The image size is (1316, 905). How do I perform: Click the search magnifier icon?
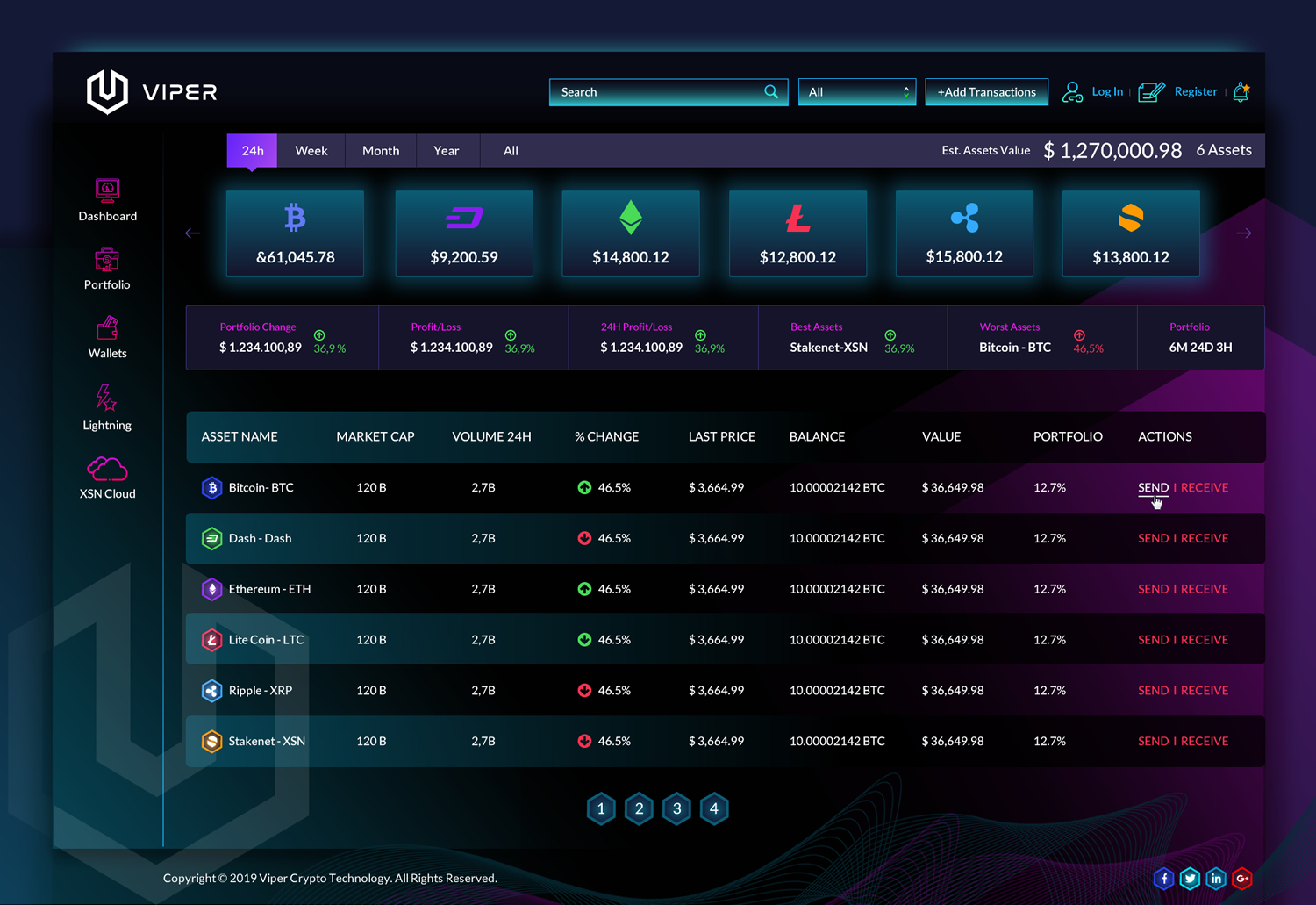(x=771, y=91)
